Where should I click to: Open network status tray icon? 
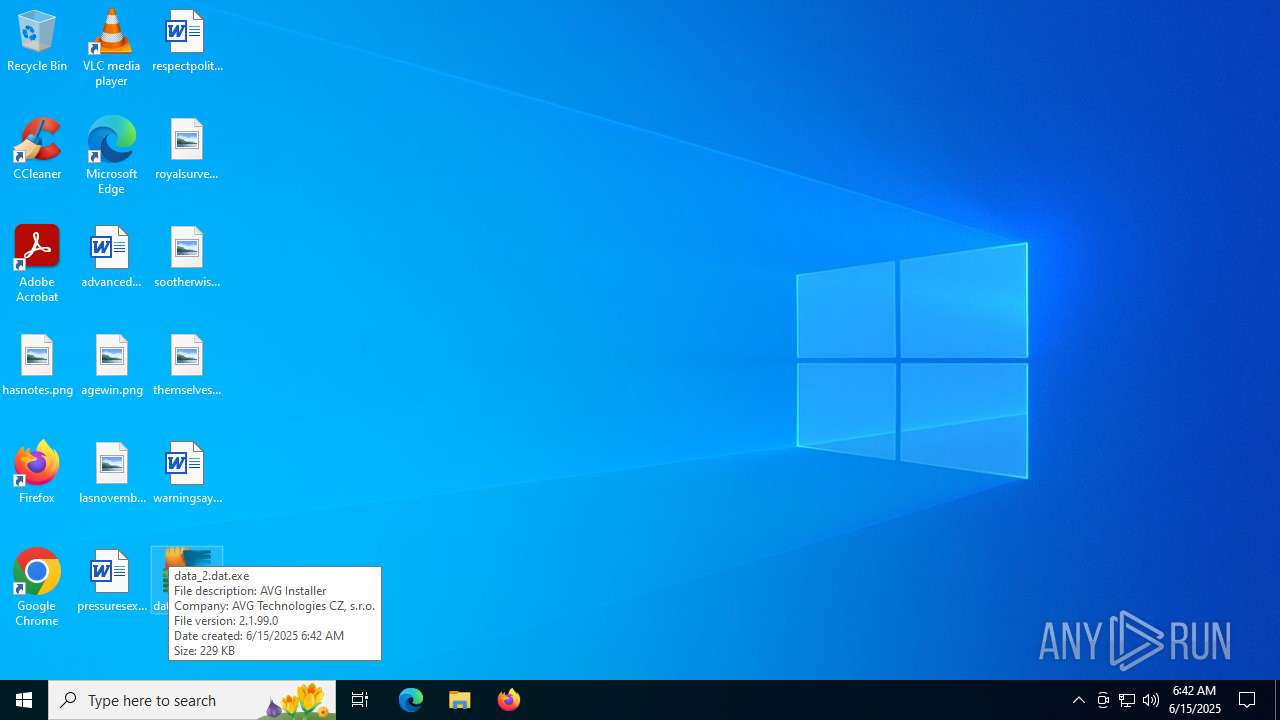[1127, 700]
